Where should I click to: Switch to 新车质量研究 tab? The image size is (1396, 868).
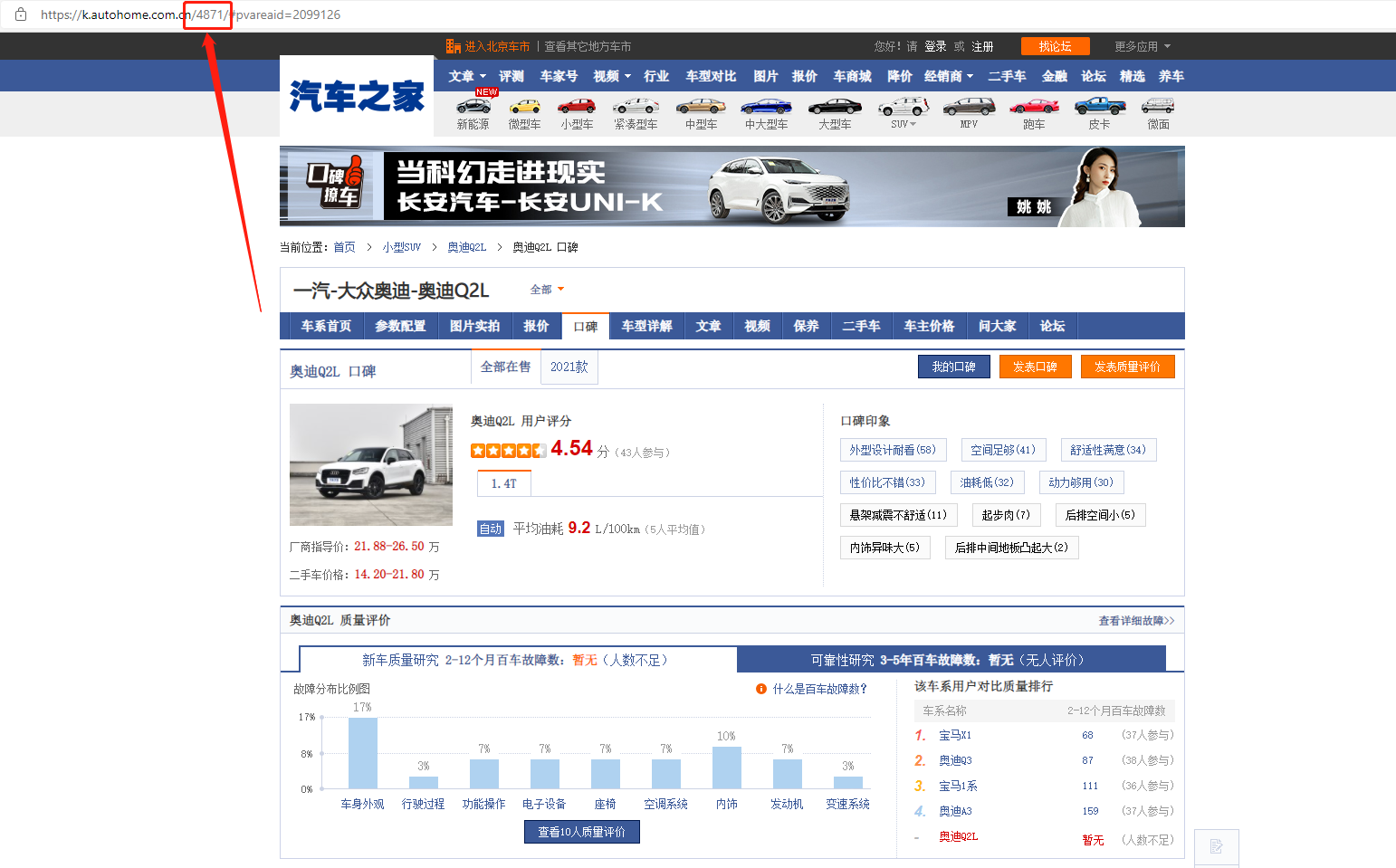[518, 660]
